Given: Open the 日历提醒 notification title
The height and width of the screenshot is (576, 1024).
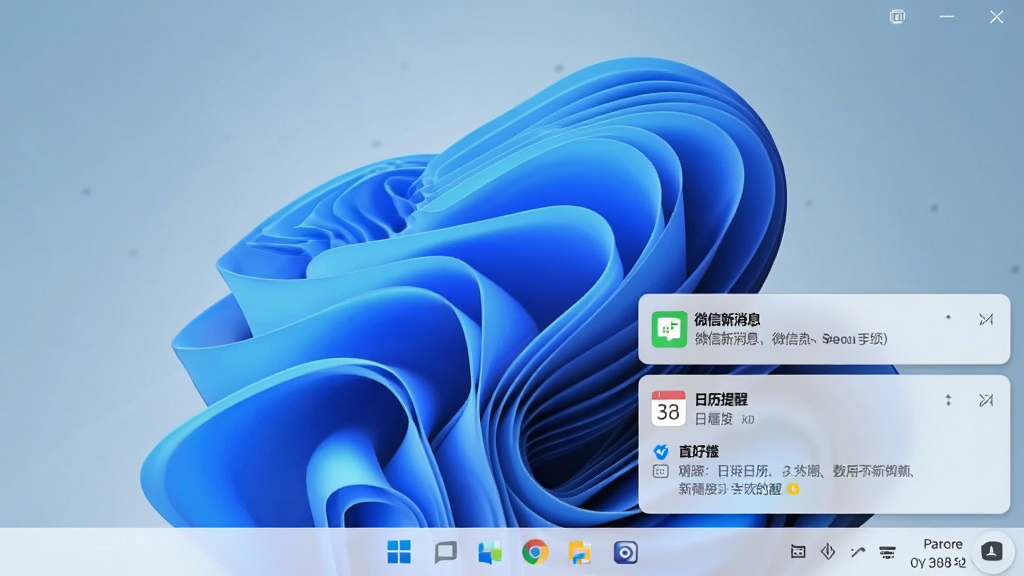Looking at the screenshot, I should point(721,399).
